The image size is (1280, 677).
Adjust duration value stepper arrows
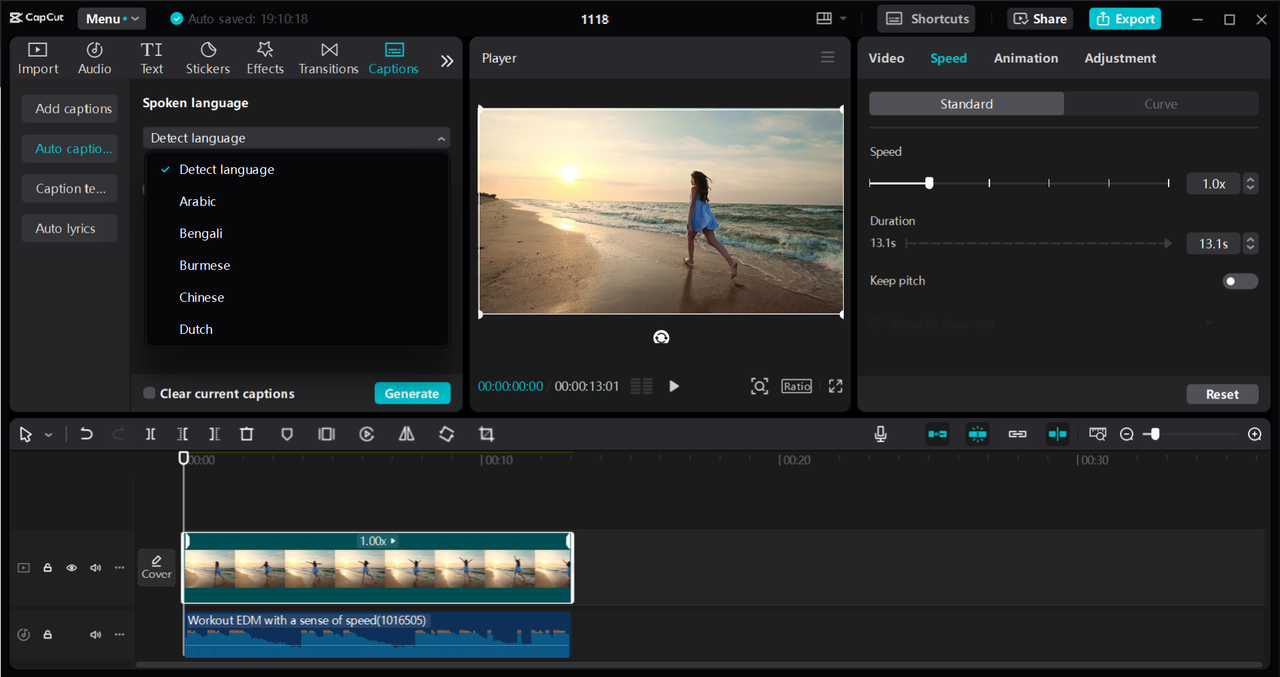[x=1250, y=244]
